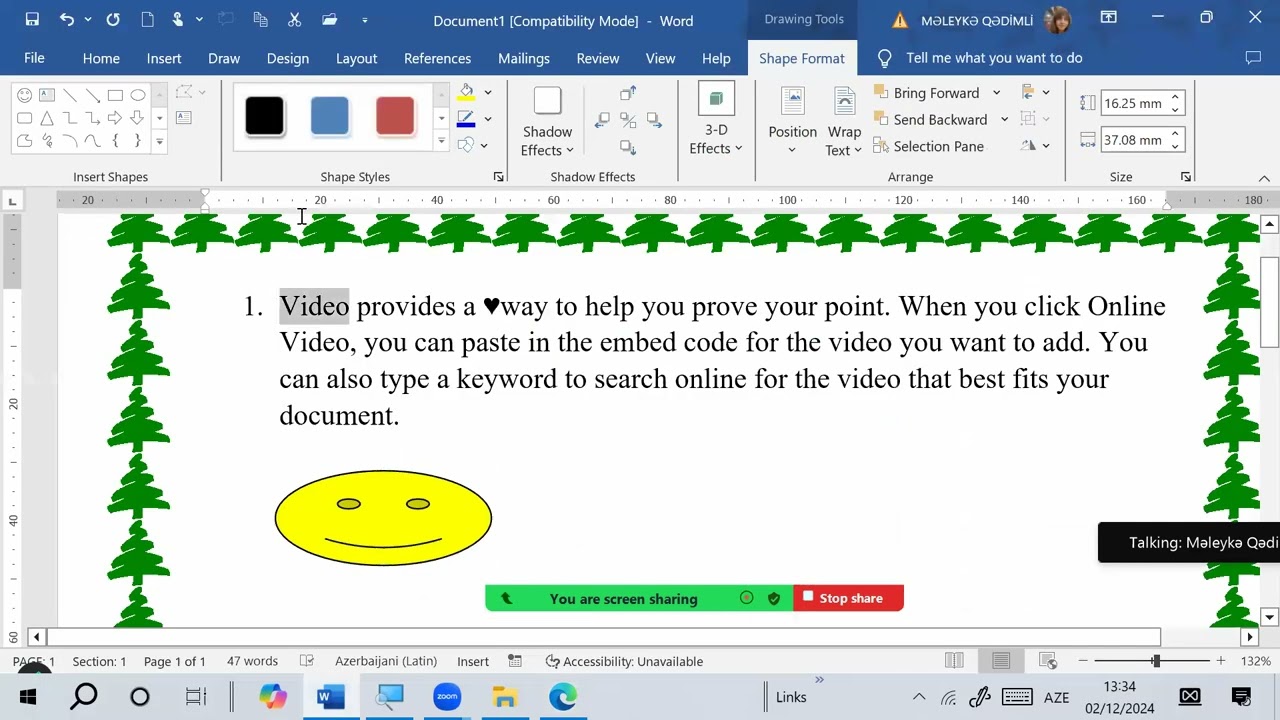Expand the Undo history dropdown

pyautogui.click(x=88, y=19)
